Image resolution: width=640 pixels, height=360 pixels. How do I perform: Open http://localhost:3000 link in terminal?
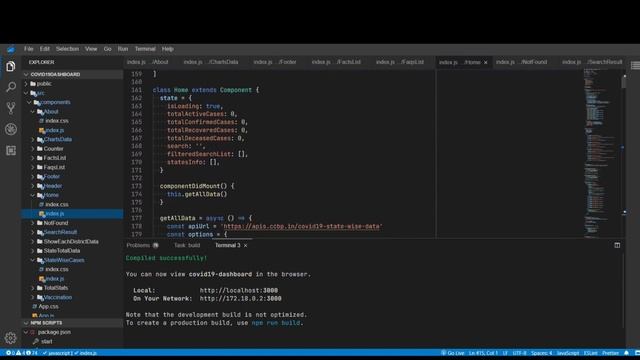click(x=239, y=291)
